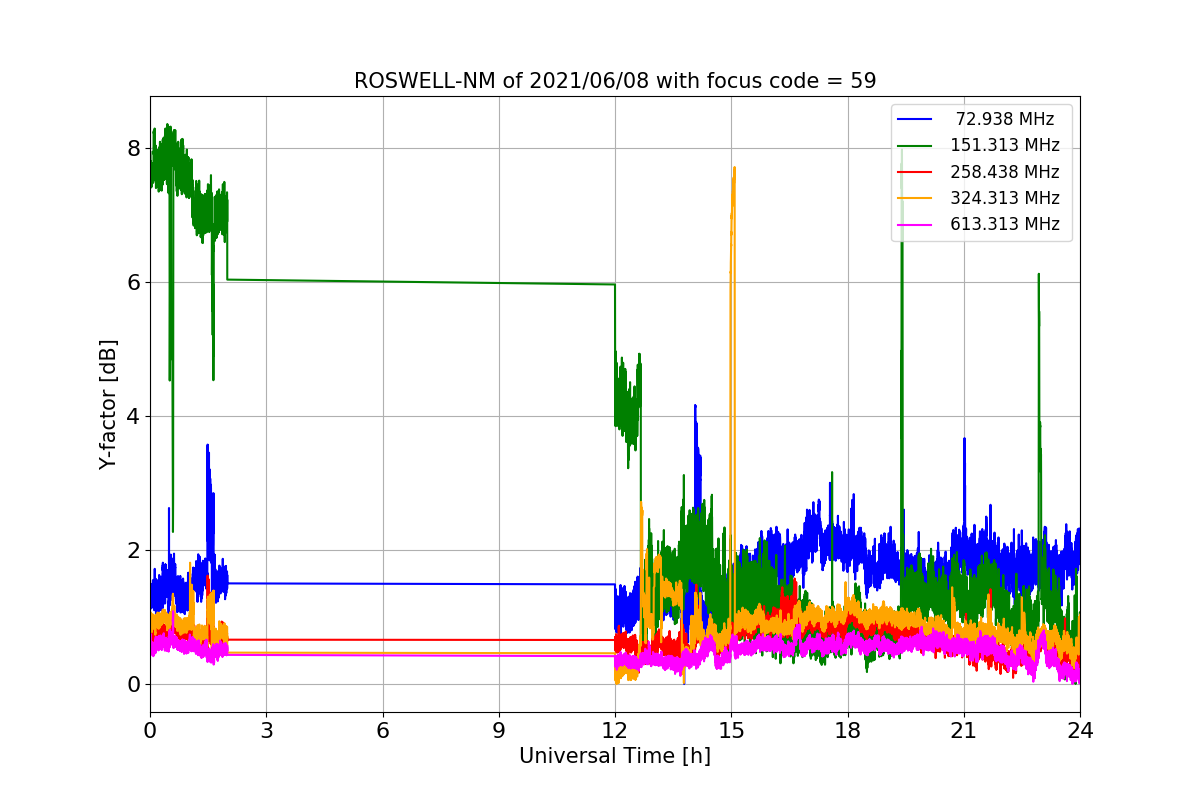
Task: Click the orange spike peak near 15 h
Action: (x=734, y=170)
